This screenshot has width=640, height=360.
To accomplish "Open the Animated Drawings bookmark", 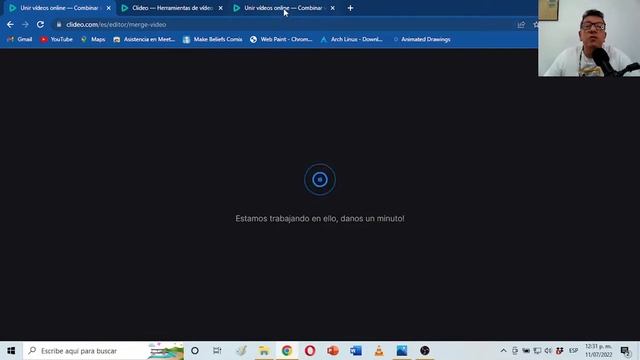I will point(422,40).
